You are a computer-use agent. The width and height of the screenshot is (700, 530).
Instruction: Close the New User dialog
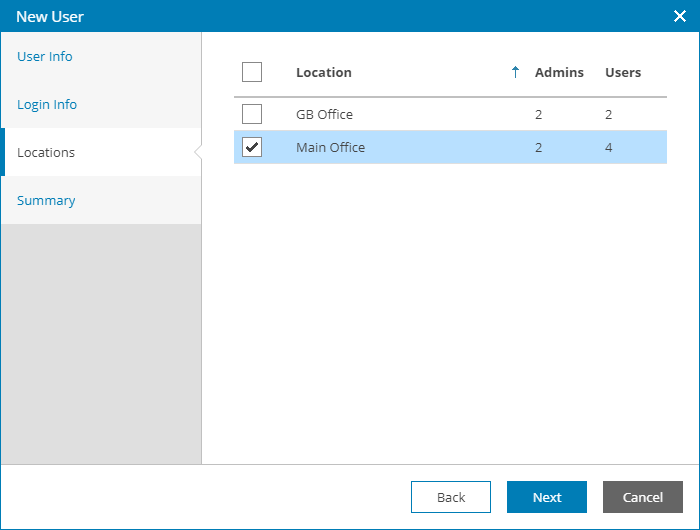(679, 16)
